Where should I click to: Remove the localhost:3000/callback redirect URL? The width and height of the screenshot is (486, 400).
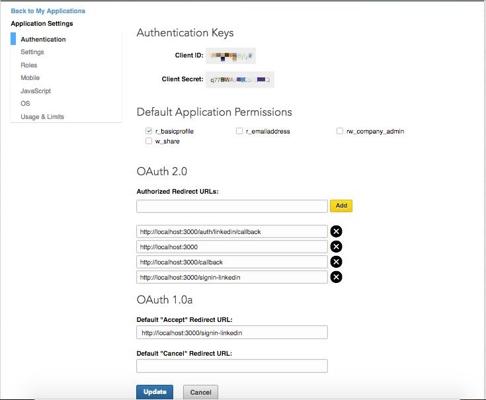[336, 262]
